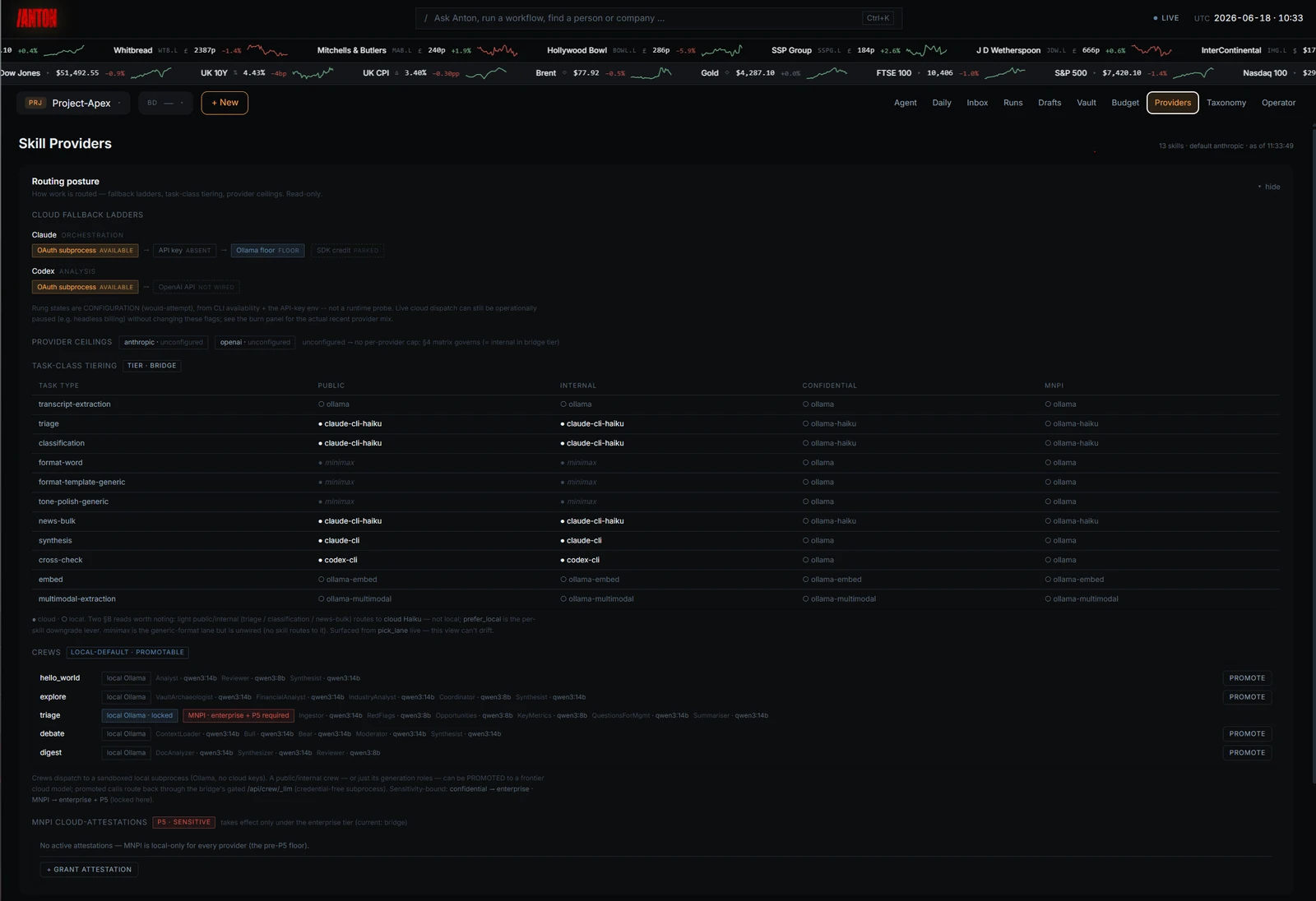Click cross-check public codex-cli cell
1316x901 pixels.
pos(338,561)
